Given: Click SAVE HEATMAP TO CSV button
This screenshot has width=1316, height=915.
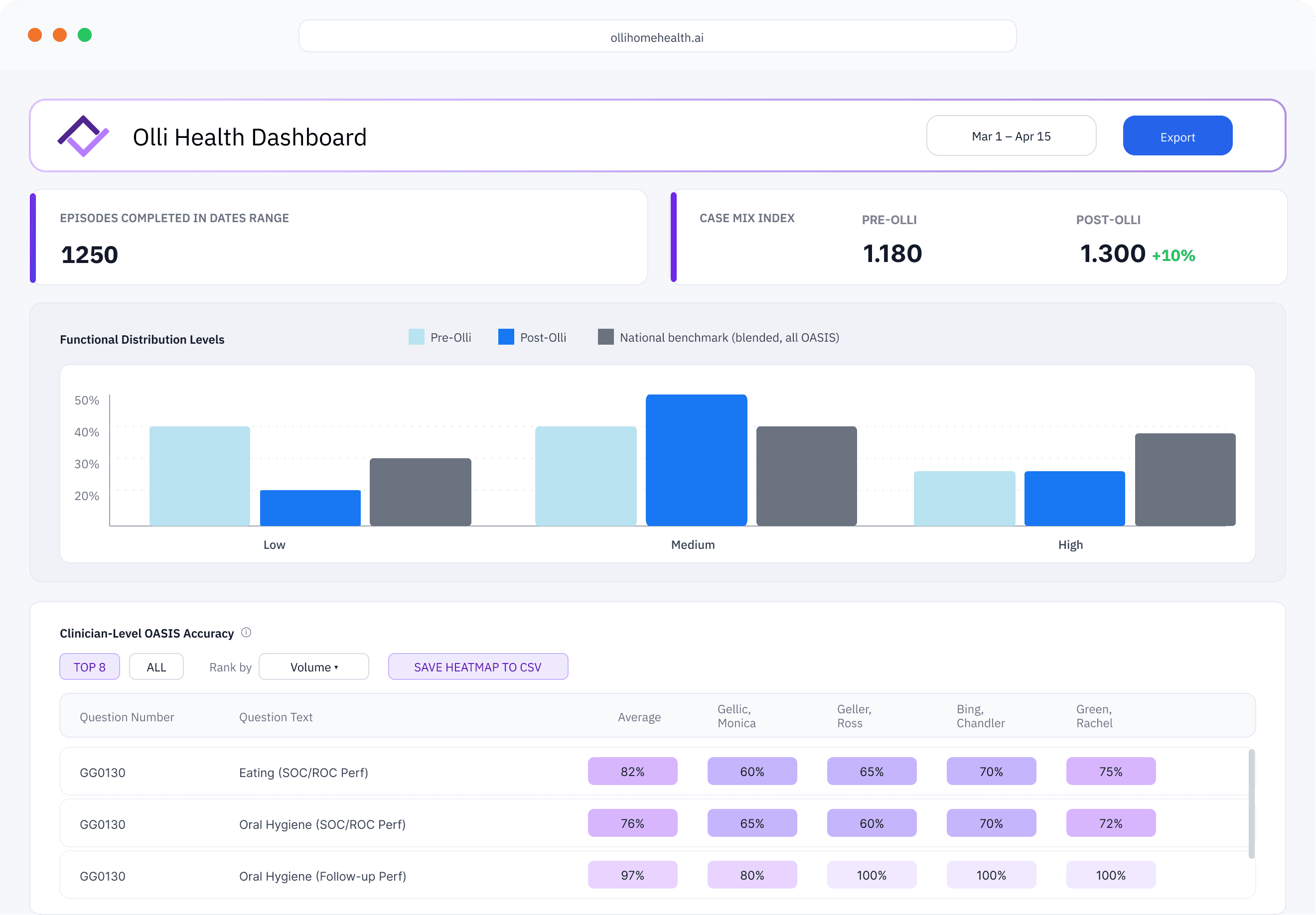Looking at the screenshot, I should [x=477, y=667].
